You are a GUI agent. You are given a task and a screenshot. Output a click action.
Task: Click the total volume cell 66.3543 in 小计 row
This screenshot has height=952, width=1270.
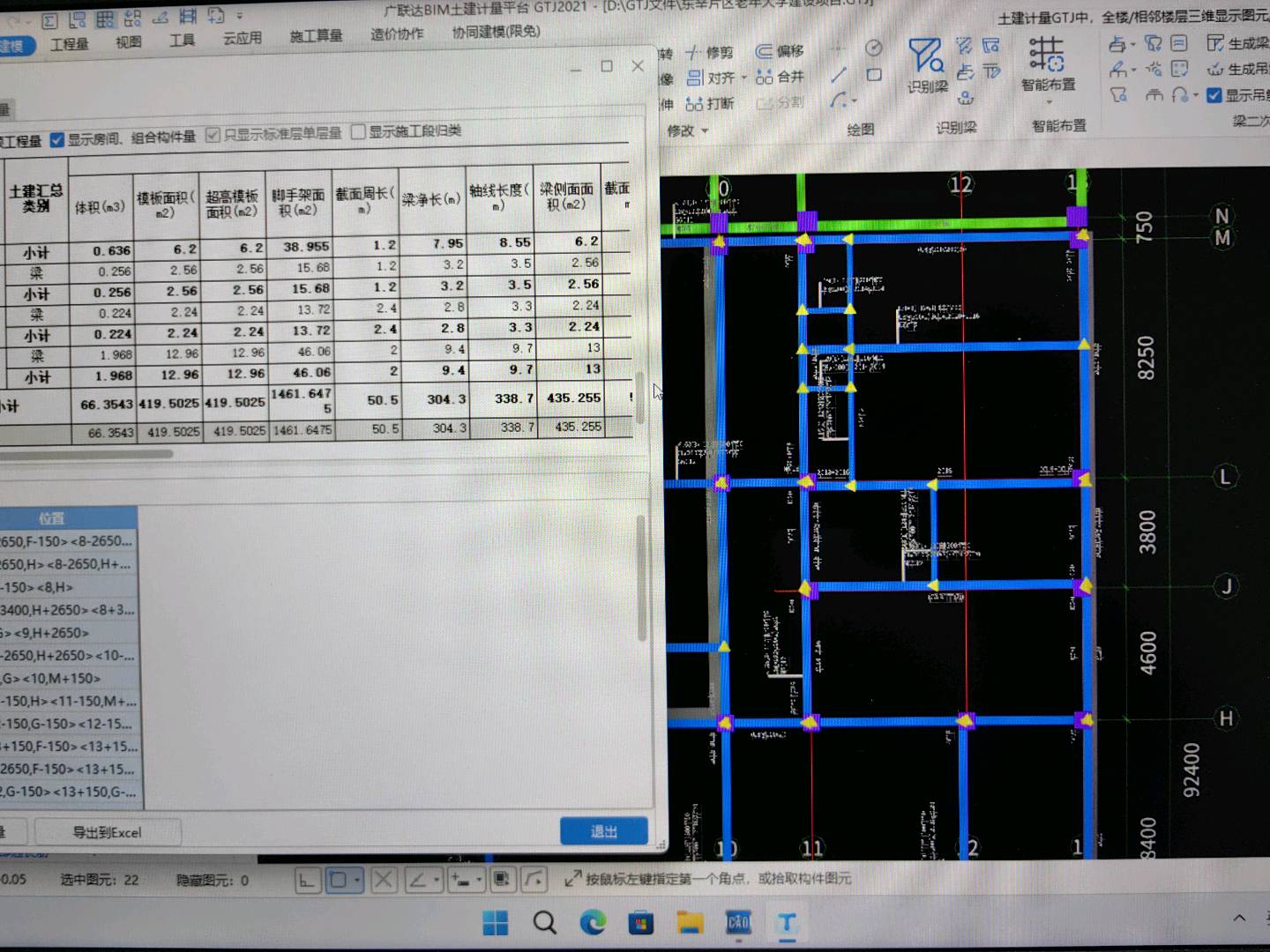pos(106,405)
